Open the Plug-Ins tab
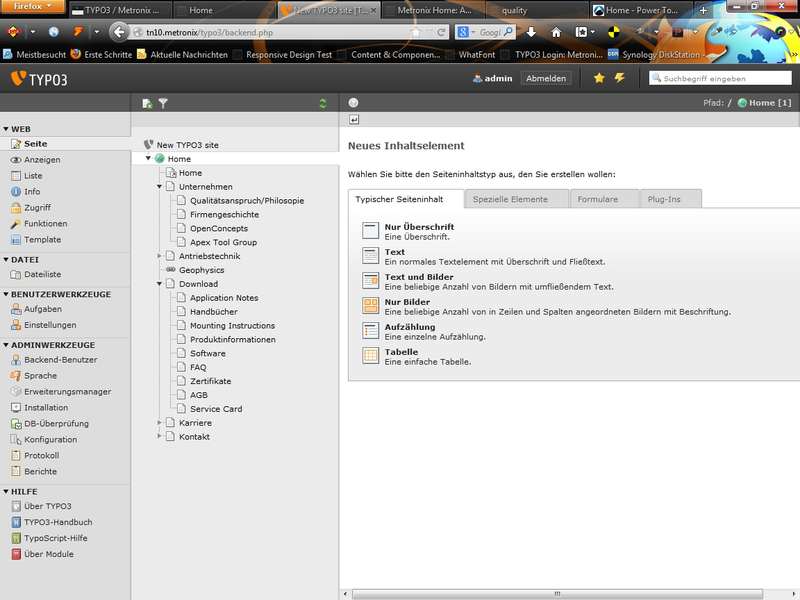This screenshot has width=800, height=600. click(663, 199)
